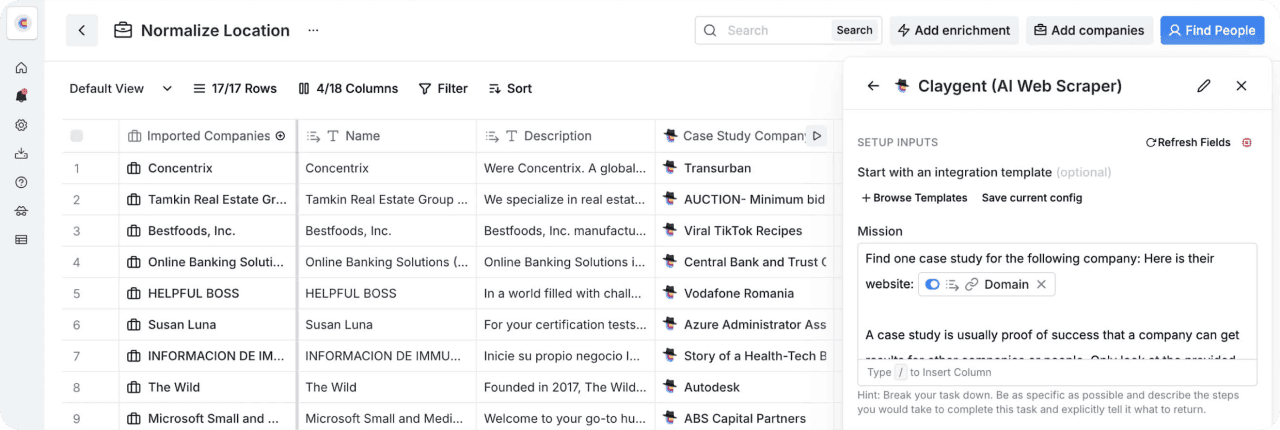1280x430 pixels.
Task: Check the select-all rows checkbox
Action: click(77, 136)
